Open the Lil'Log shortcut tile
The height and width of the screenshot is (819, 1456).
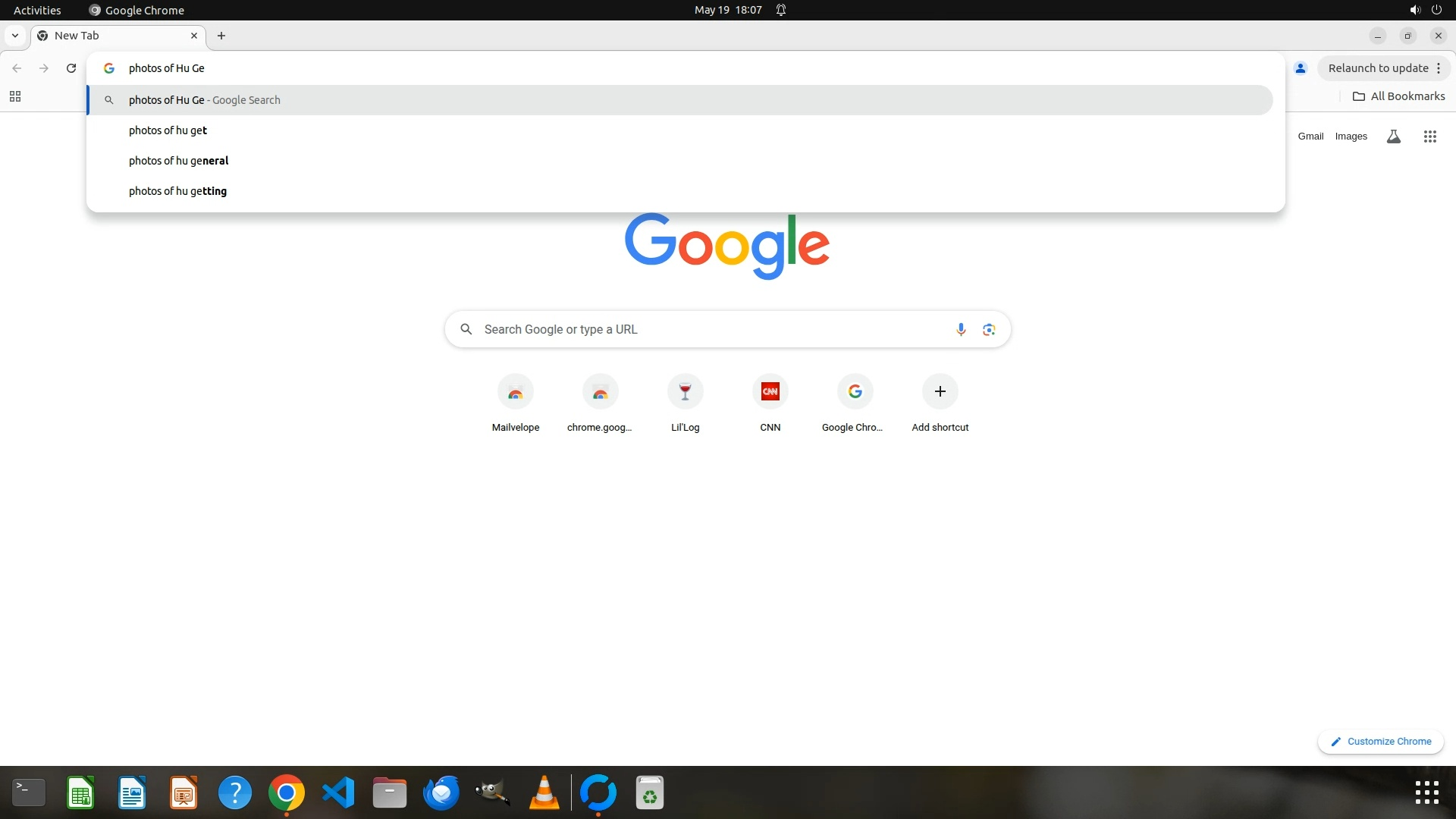point(685,392)
